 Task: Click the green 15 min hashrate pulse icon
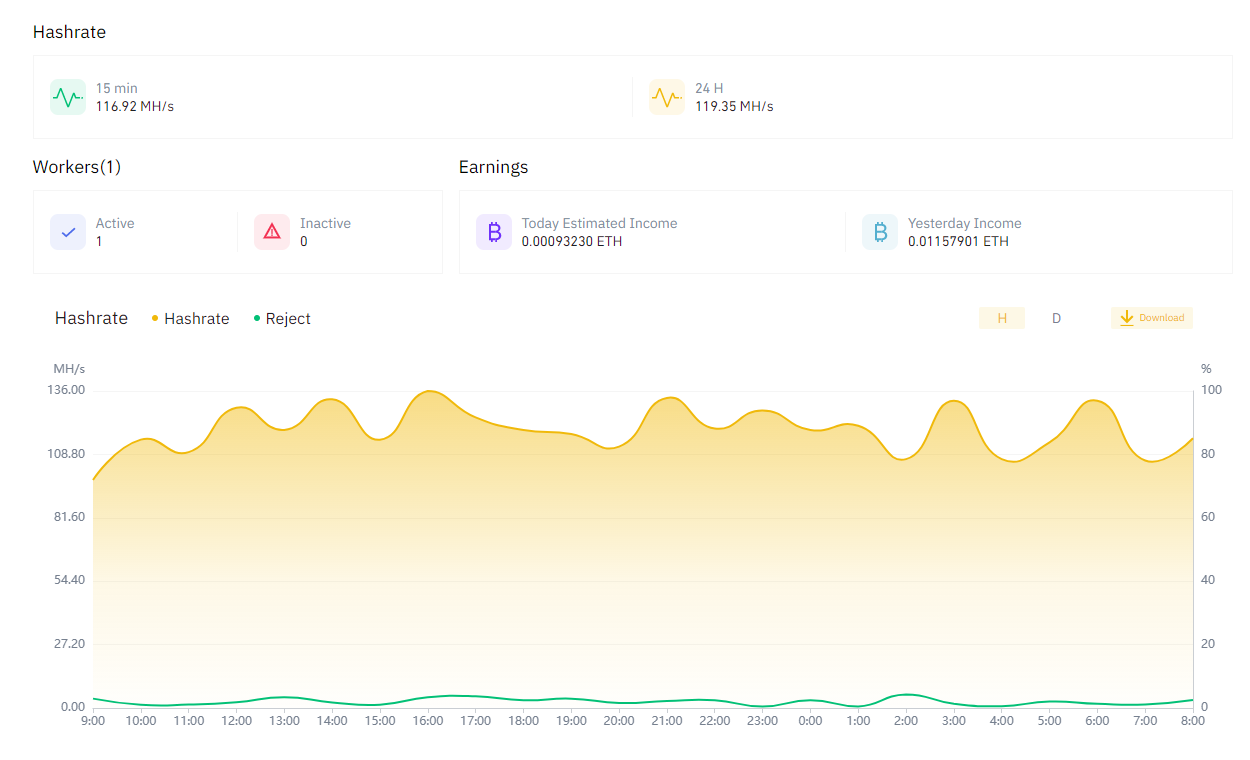point(68,97)
